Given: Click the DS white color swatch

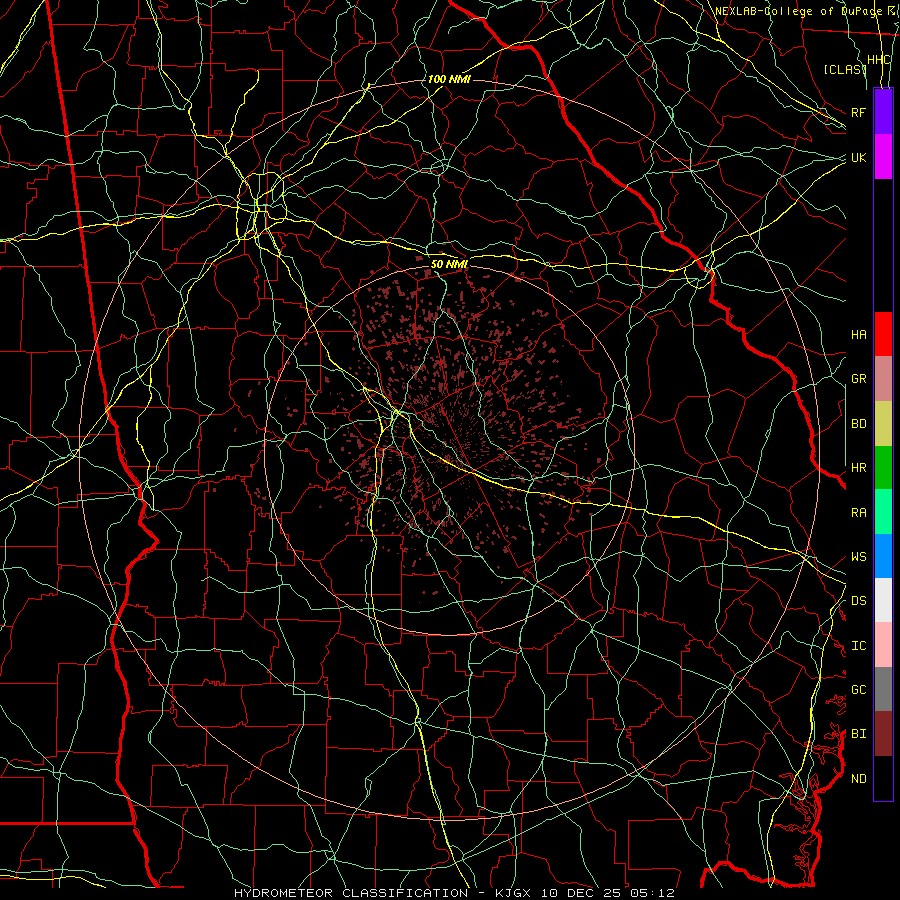Looking at the screenshot, I should coord(883,600).
